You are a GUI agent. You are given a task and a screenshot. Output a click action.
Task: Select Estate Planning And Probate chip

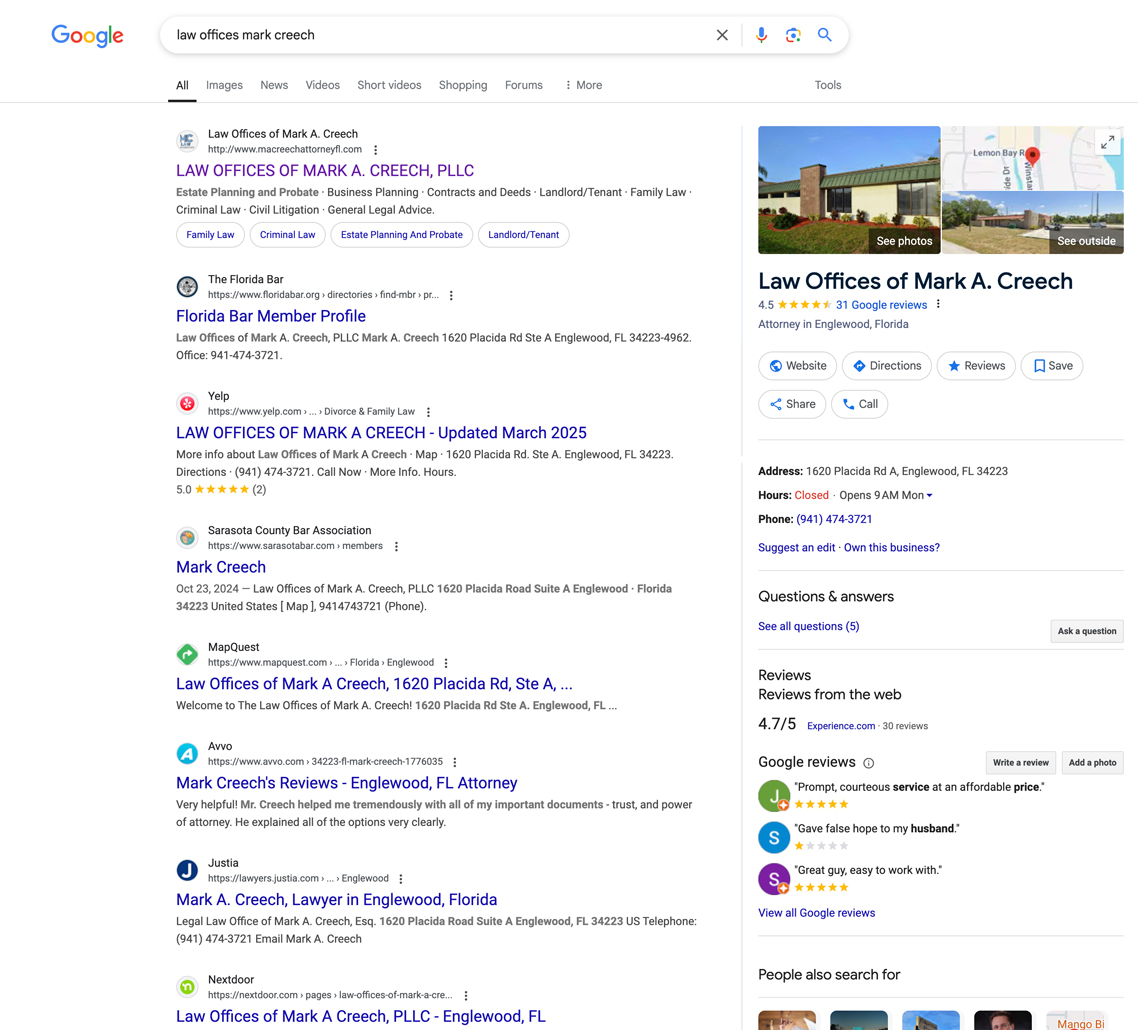tap(401, 234)
